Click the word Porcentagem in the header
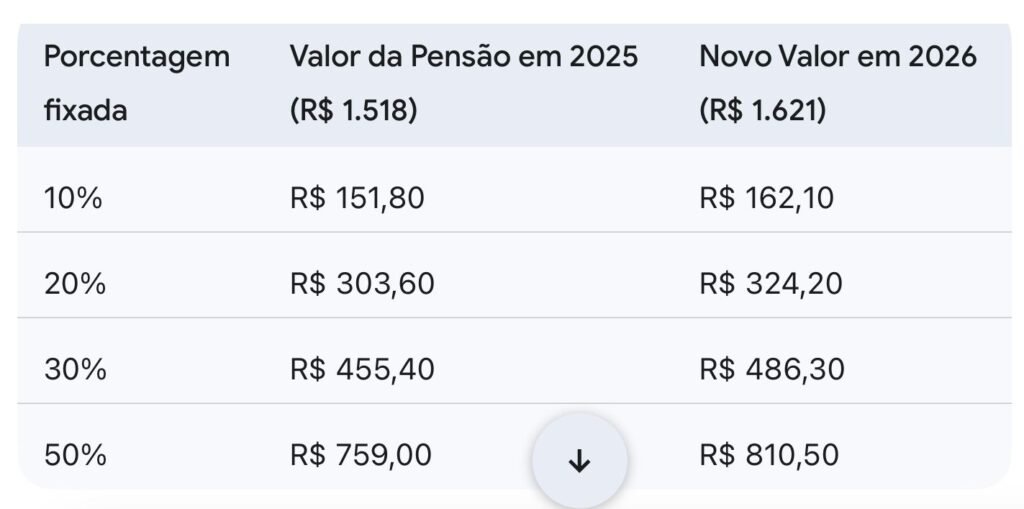The width and height of the screenshot is (1024, 509). click(x=136, y=57)
